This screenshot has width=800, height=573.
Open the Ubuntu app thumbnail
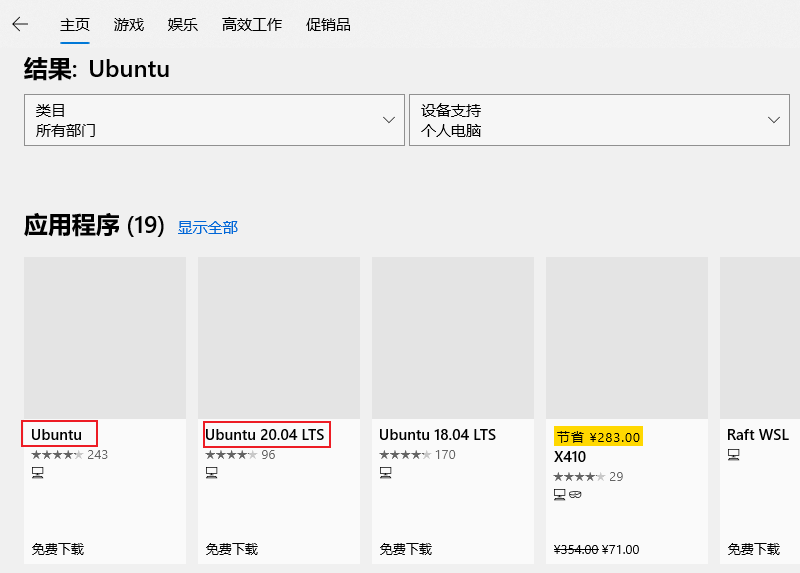[105, 338]
